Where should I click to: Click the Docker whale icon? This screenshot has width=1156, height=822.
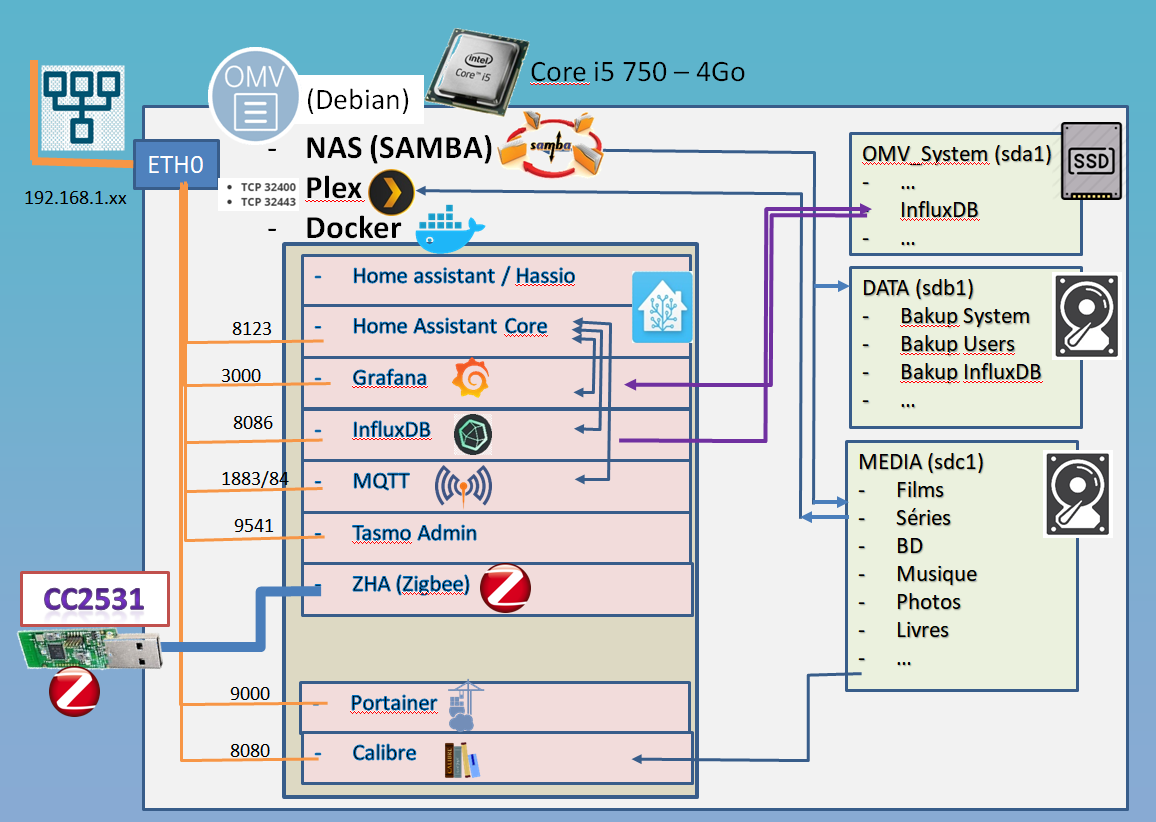pos(449,229)
